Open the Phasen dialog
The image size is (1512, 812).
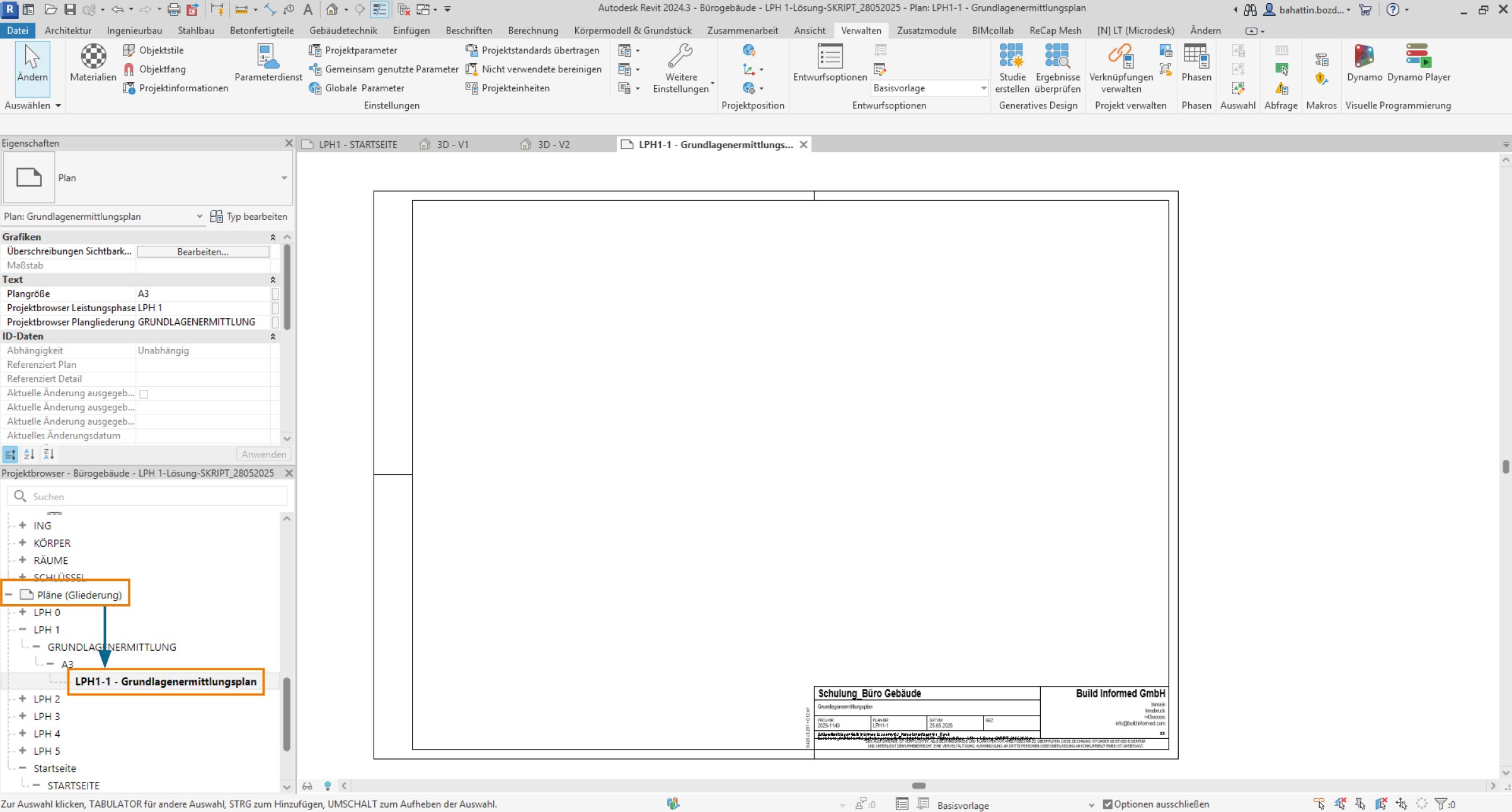pos(1196,63)
